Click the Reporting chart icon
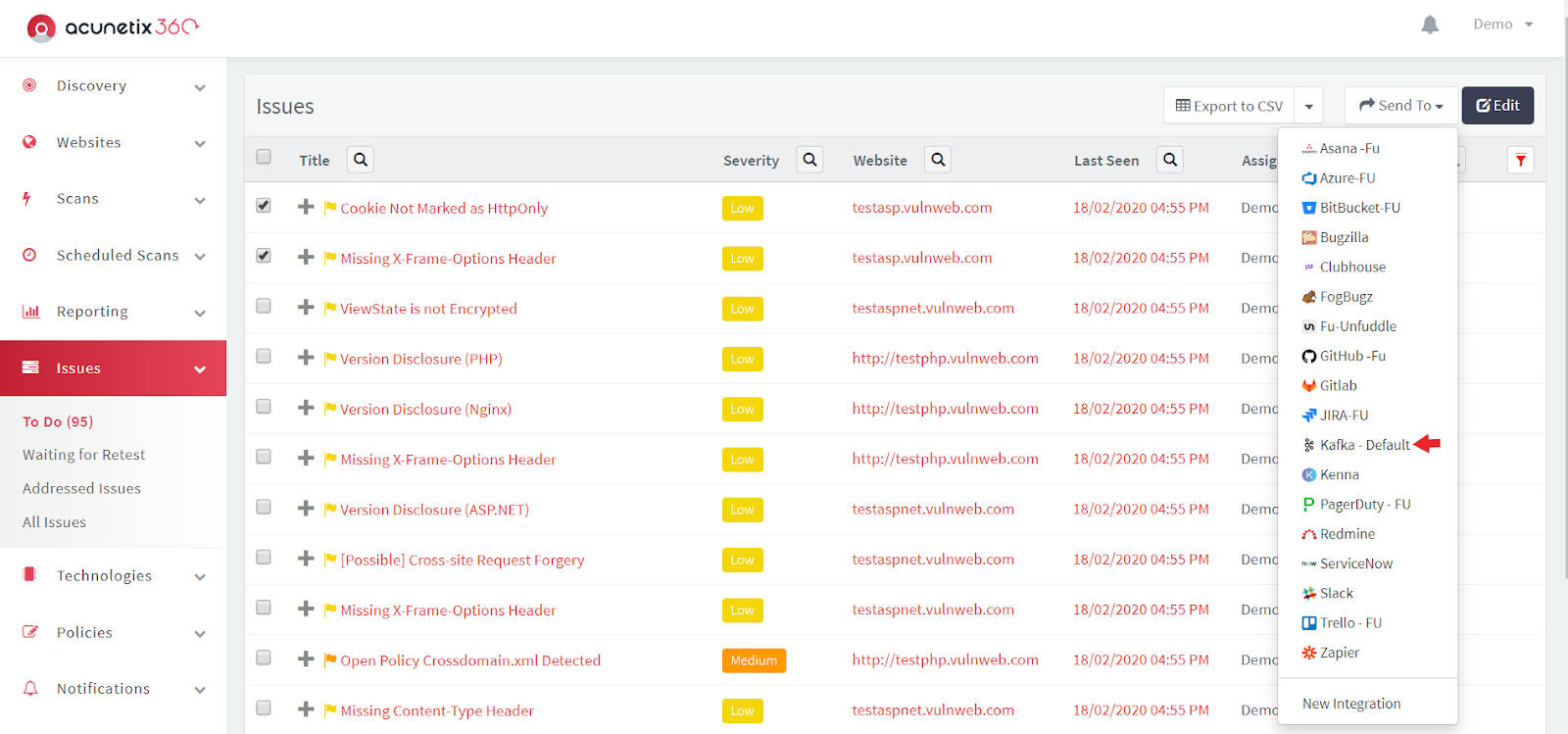This screenshot has height=734, width=1568. coord(31,312)
